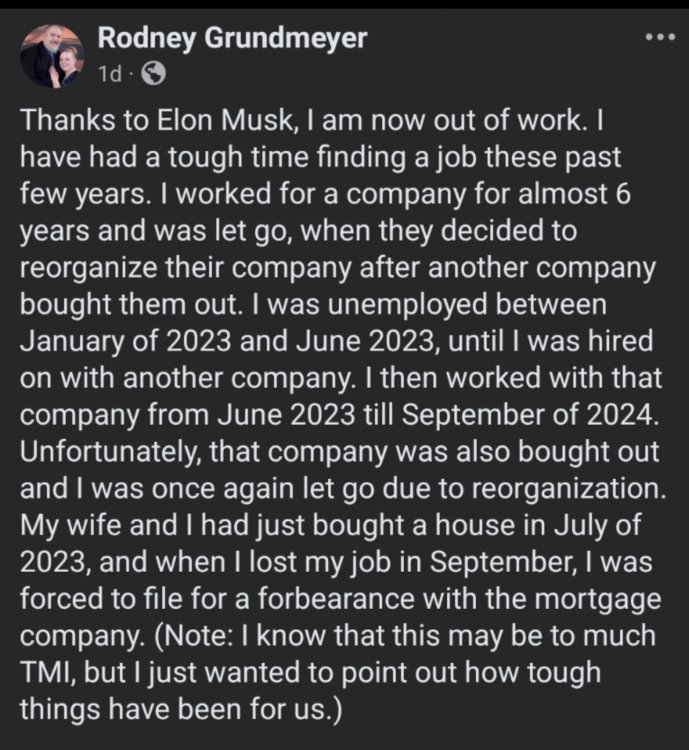689x750 pixels.
Task: Click the globe public audience icon
Action: pyautogui.click(x=154, y=73)
